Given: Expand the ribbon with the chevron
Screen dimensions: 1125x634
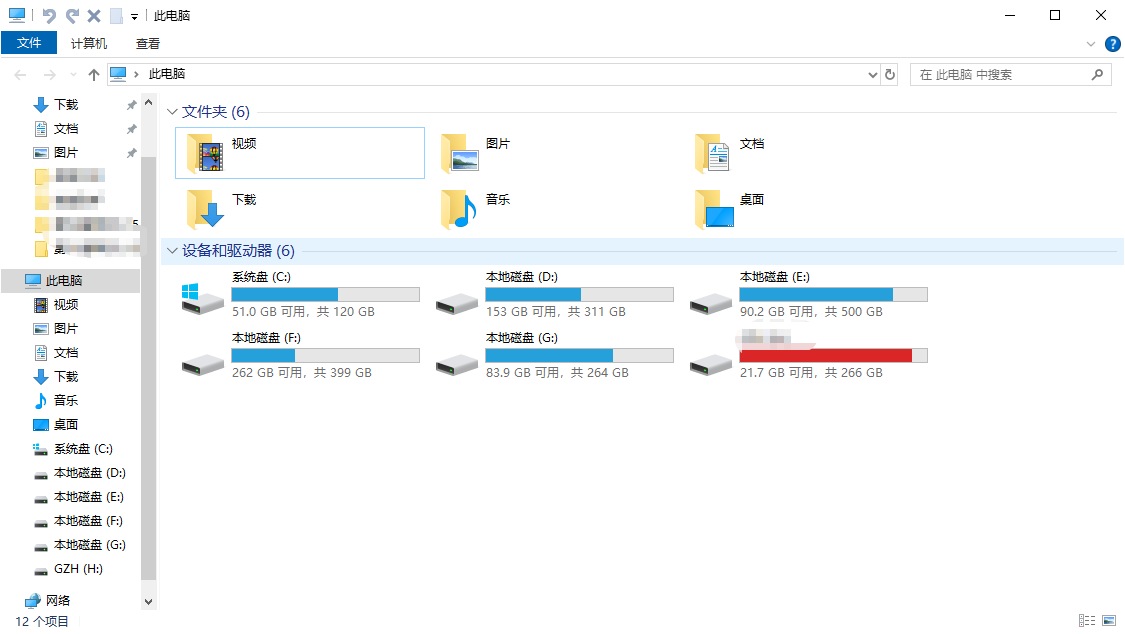Looking at the screenshot, I should tap(1091, 44).
